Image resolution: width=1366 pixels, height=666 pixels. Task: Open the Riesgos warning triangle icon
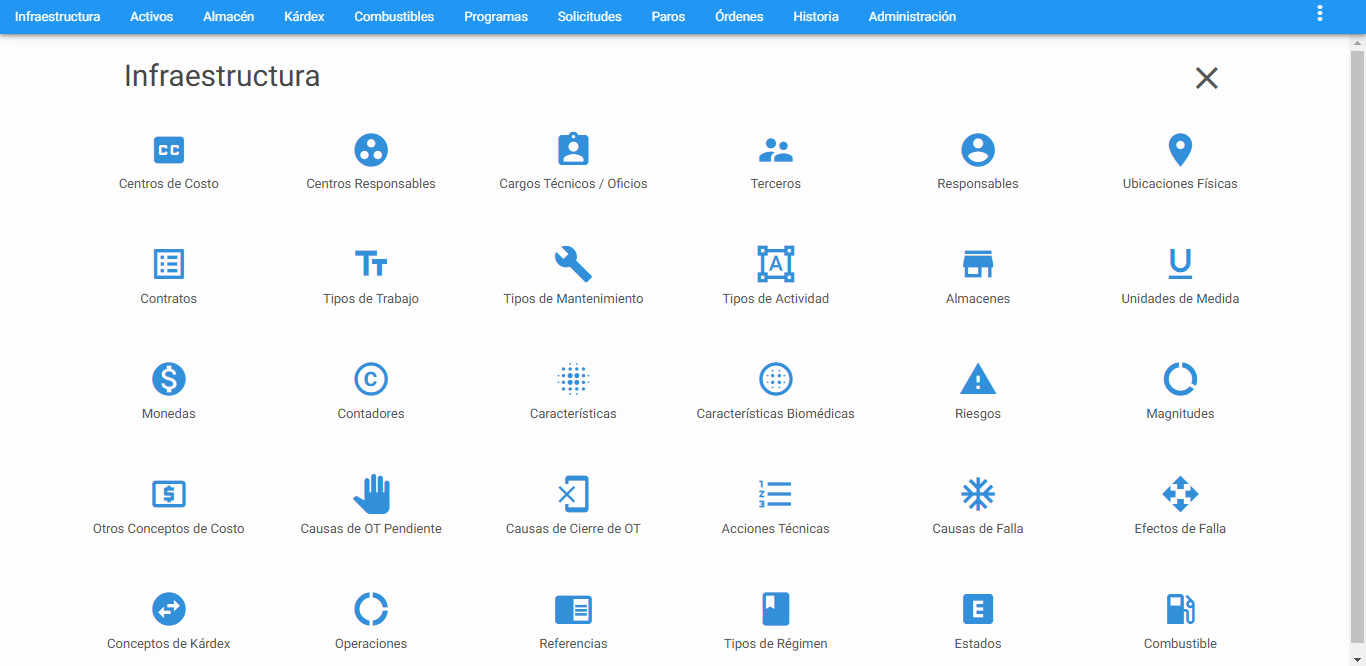pyautogui.click(x=978, y=379)
